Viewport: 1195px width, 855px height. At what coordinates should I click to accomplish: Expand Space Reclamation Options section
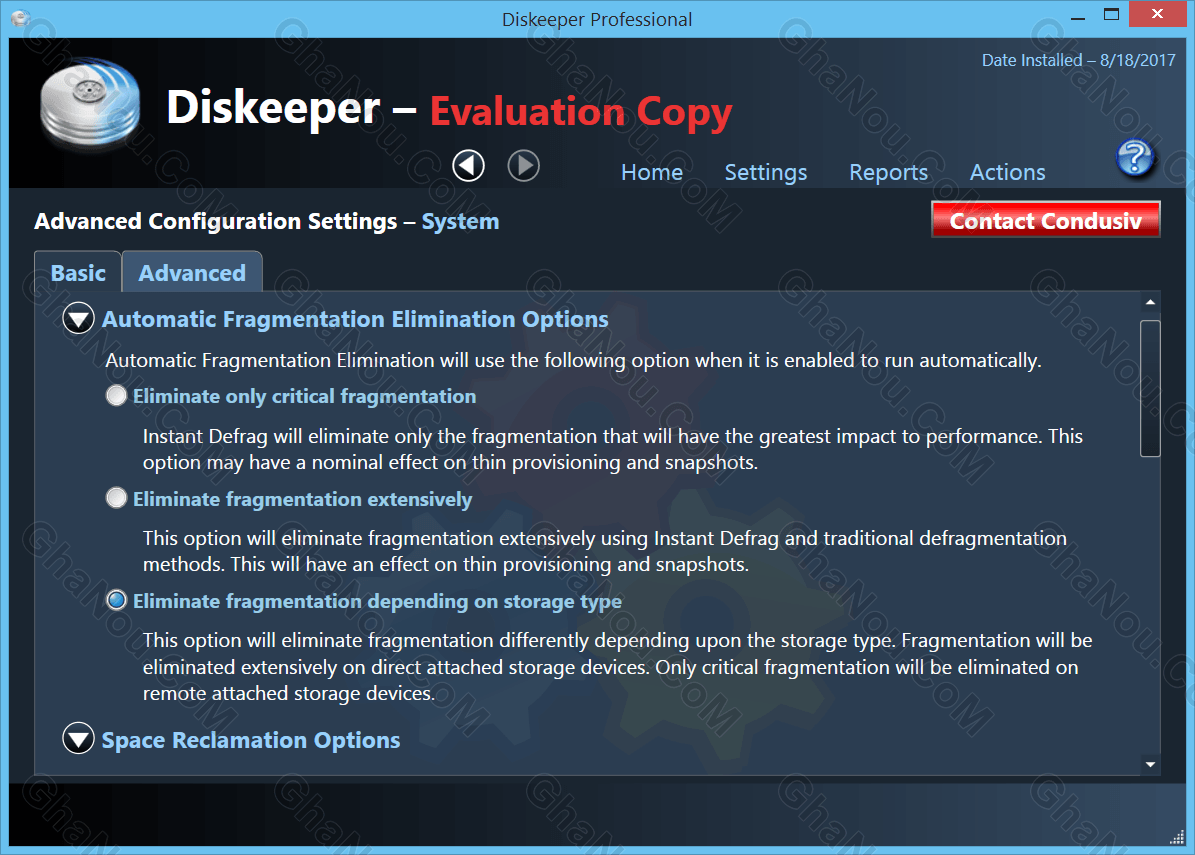(x=78, y=738)
